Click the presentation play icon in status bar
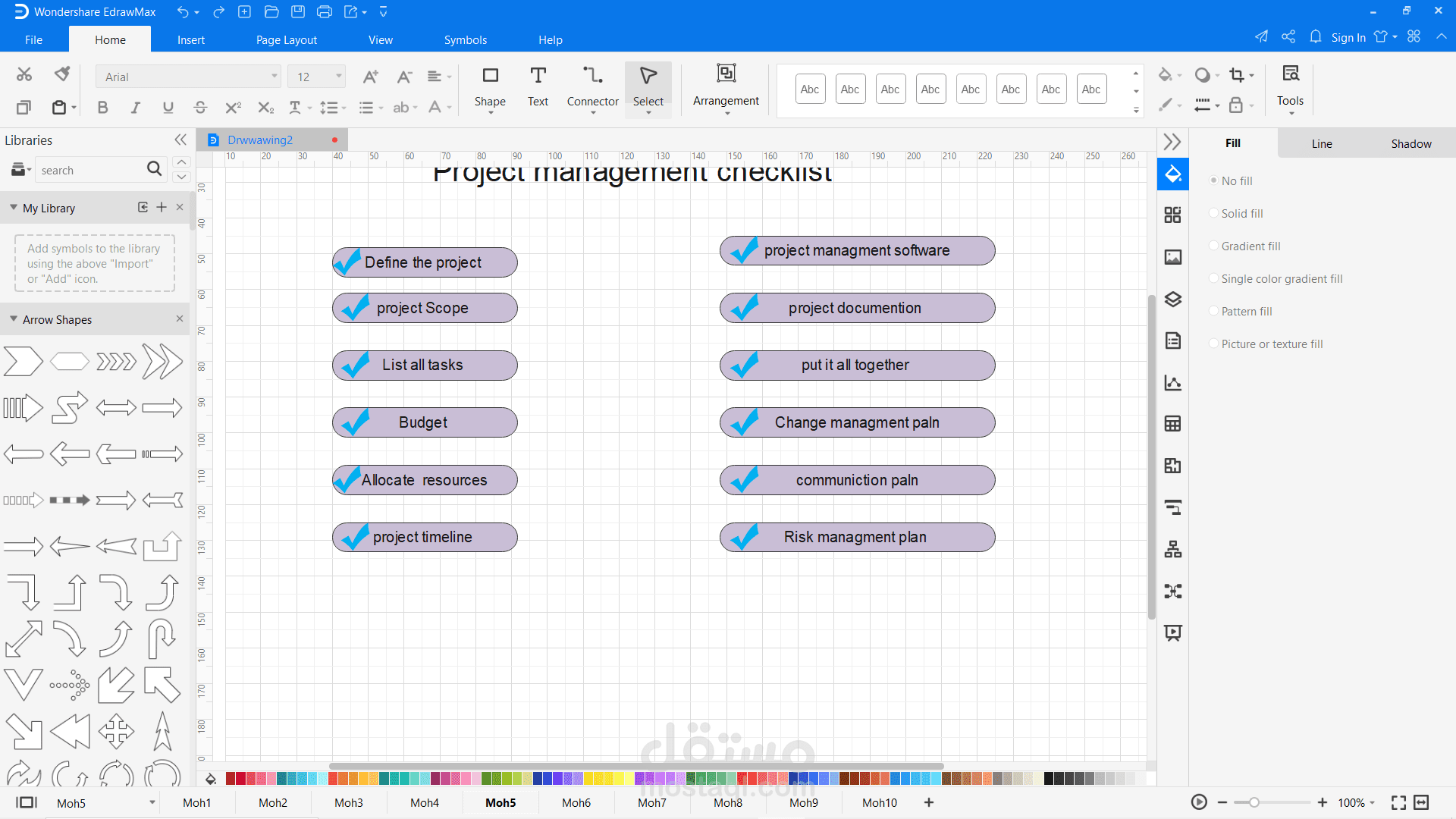1456x819 pixels. point(1199,802)
